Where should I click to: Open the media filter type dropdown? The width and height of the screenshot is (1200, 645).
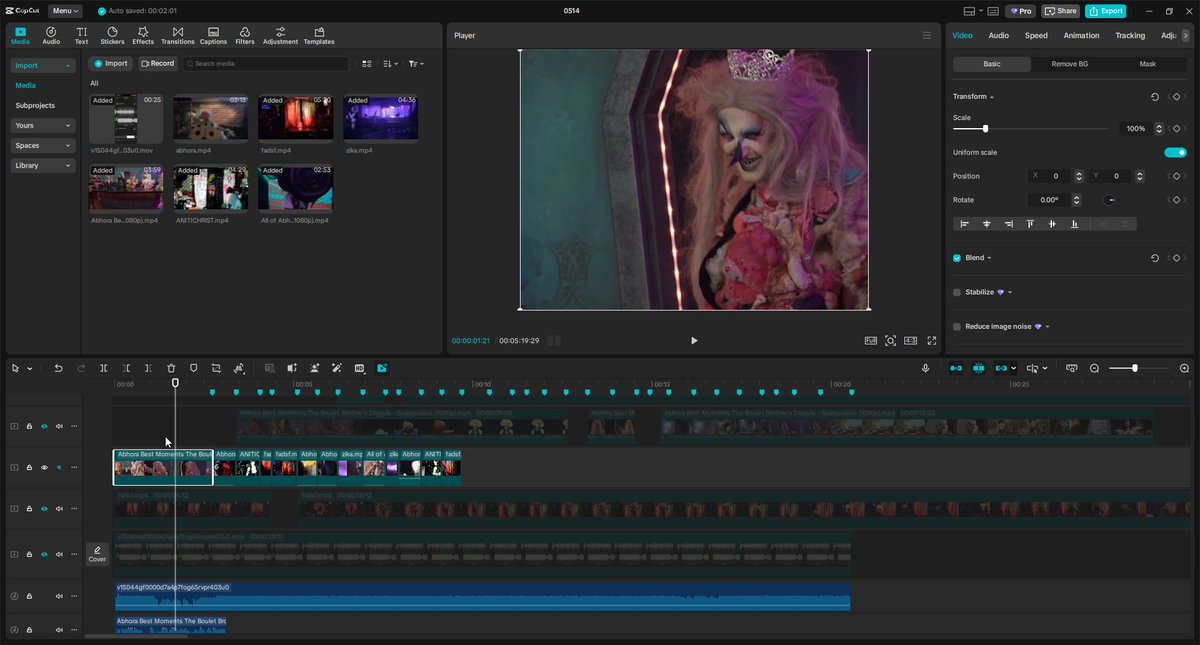(x=416, y=63)
